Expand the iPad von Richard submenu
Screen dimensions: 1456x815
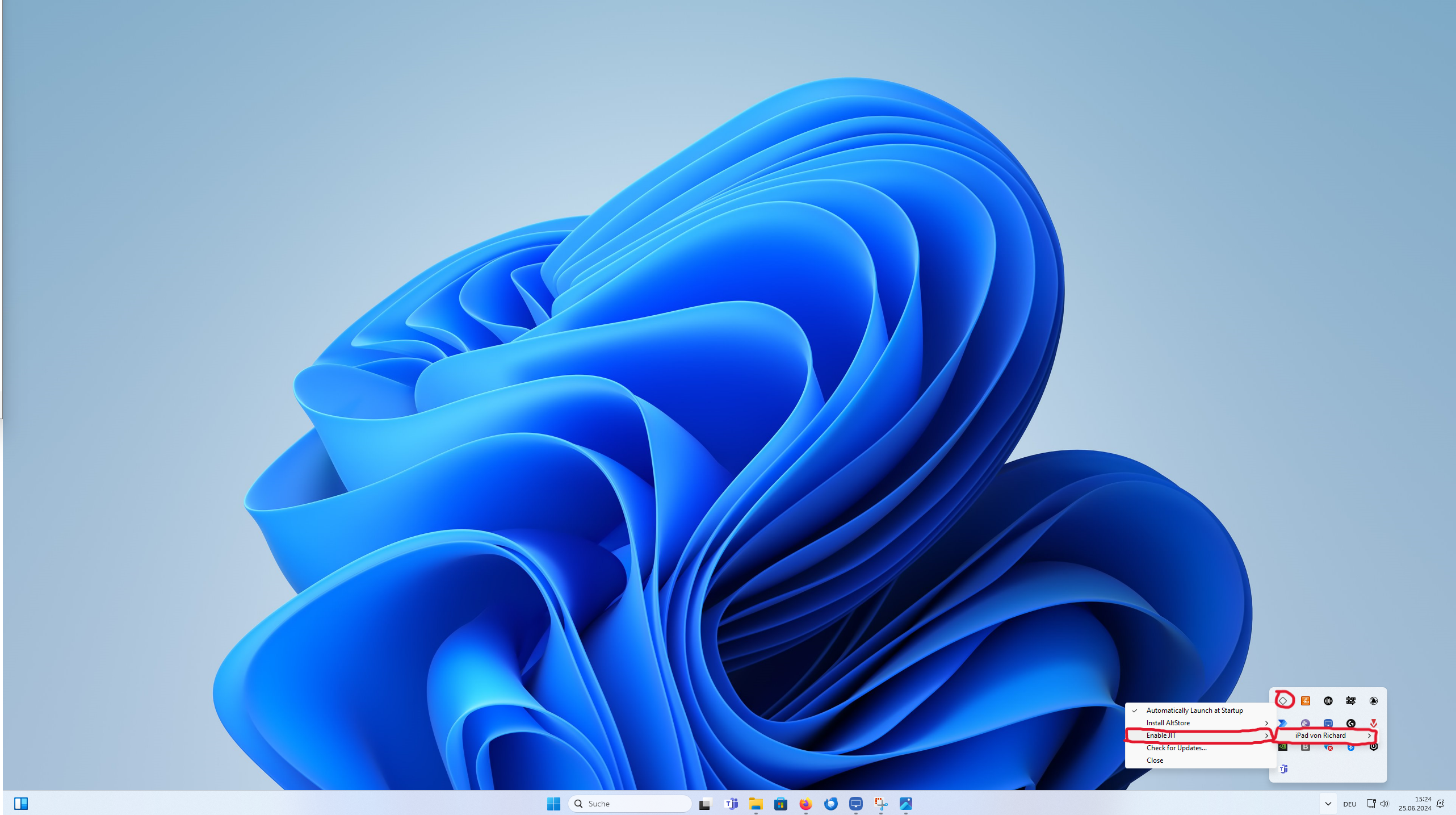[x=1320, y=735]
